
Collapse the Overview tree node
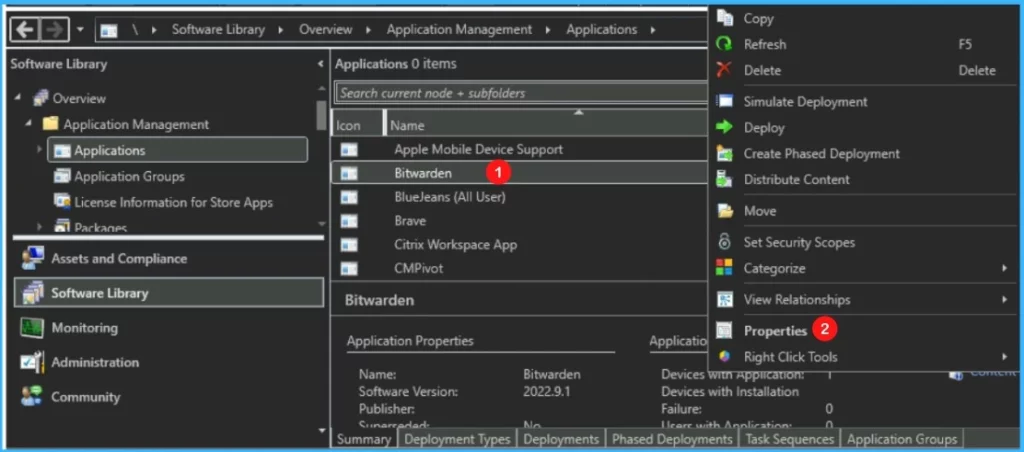tap(18, 97)
